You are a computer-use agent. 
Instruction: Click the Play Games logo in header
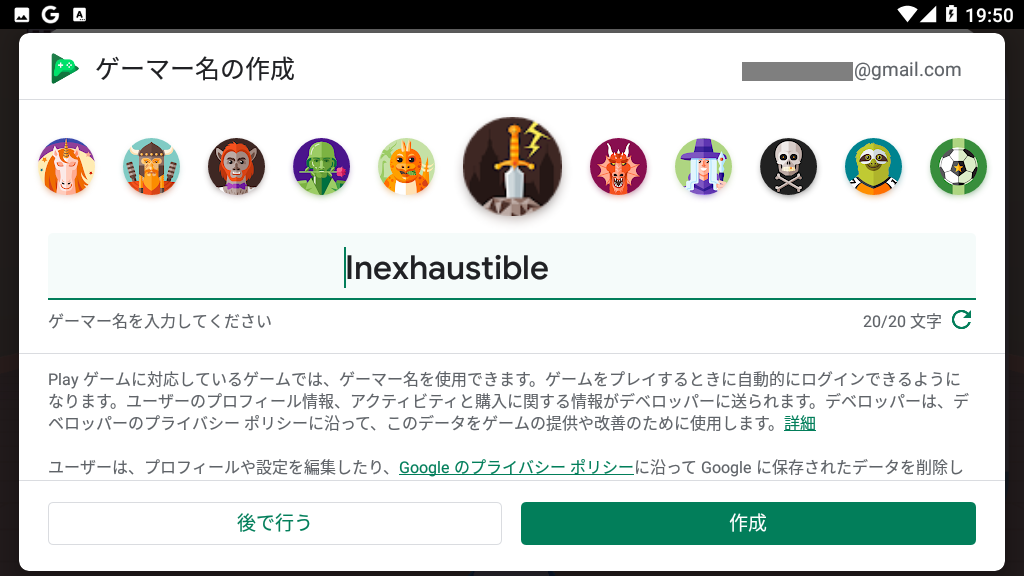click(65, 69)
